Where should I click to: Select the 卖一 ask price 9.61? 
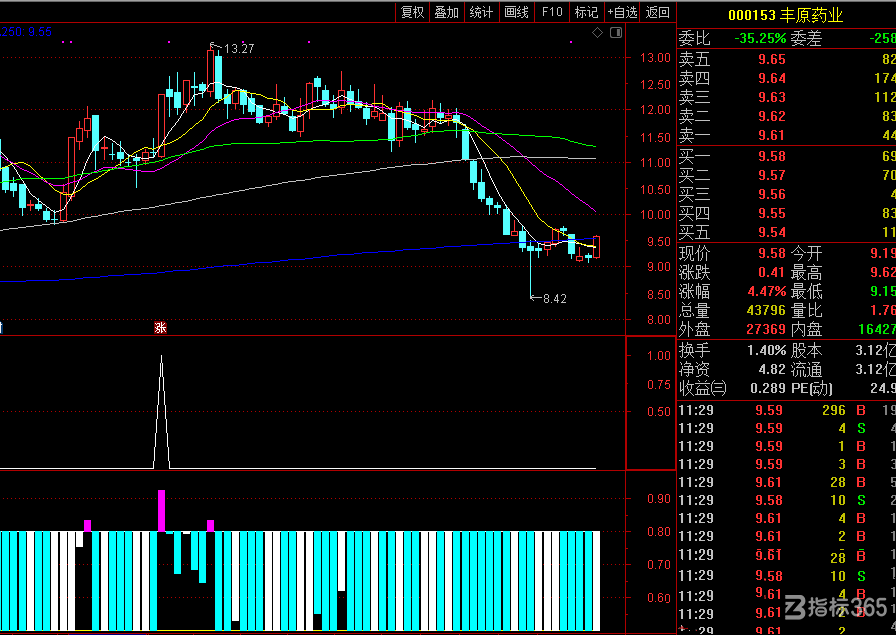(x=772, y=135)
